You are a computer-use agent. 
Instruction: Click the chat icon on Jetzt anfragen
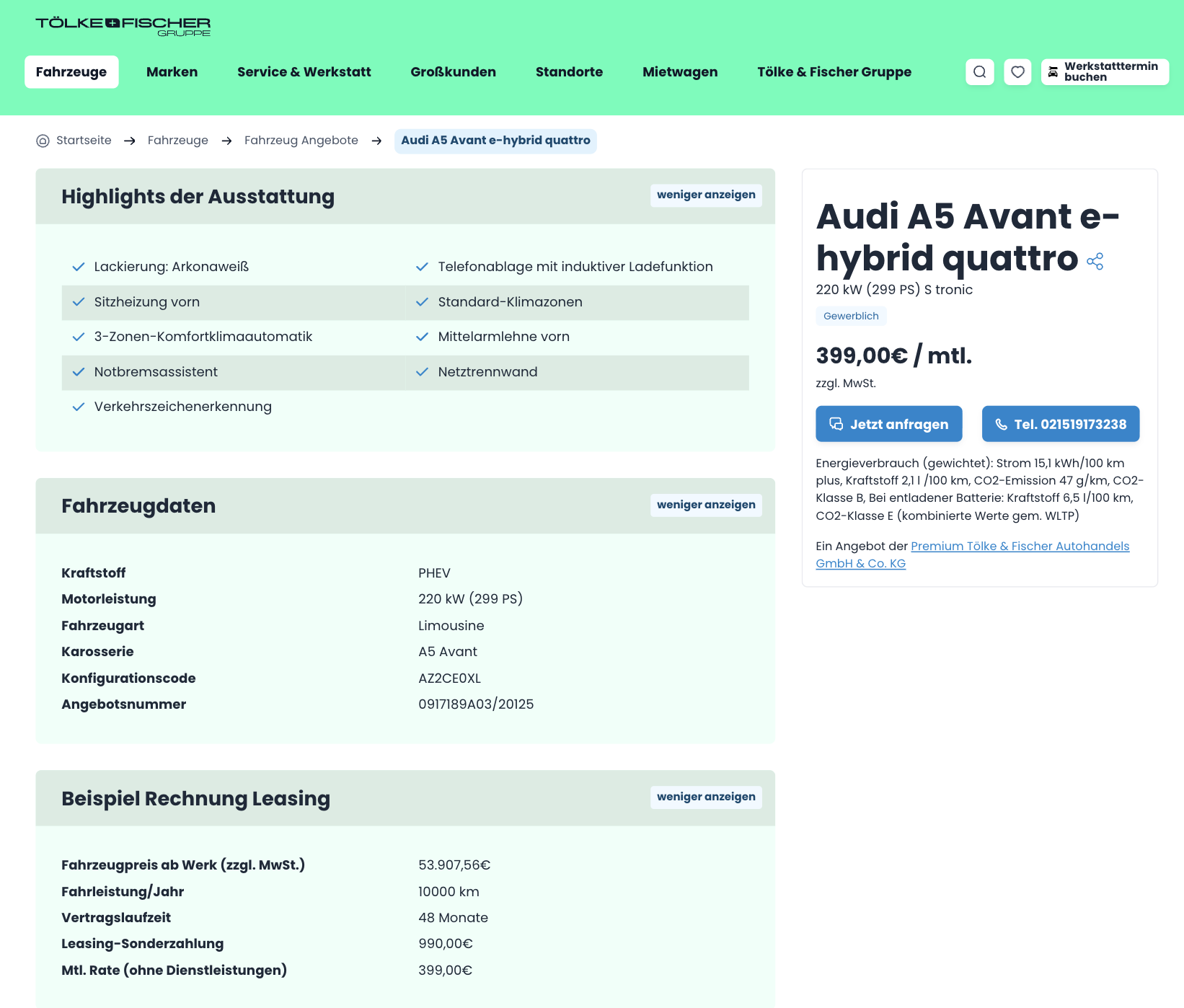[x=836, y=424]
